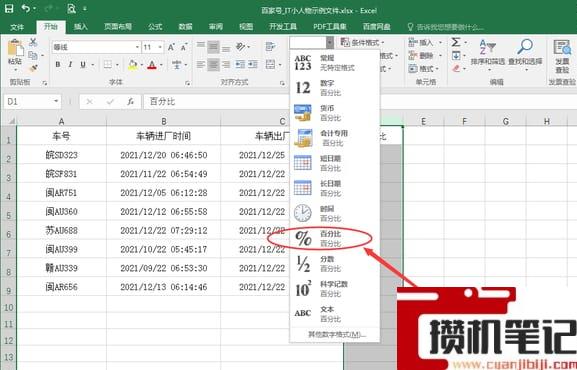Open the font name dropdown
Screen dimensions: 577x370
click(x=137, y=47)
